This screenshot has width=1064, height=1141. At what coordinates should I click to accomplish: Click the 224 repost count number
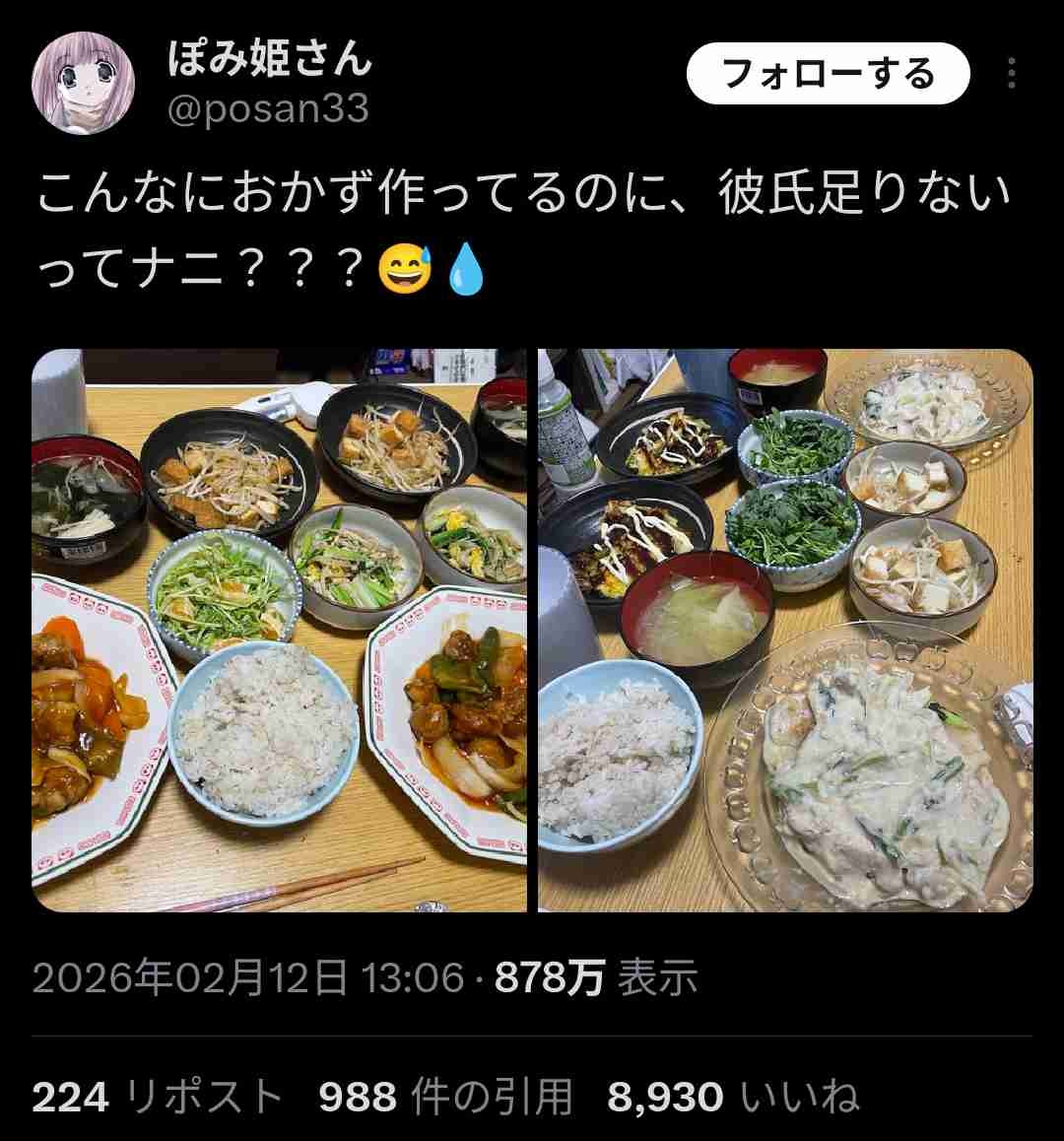tap(71, 1098)
